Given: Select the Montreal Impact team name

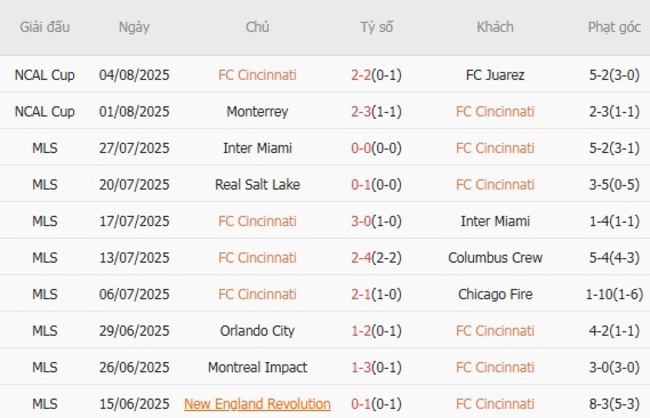Looking at the screenshot, I should pos(257,367).
